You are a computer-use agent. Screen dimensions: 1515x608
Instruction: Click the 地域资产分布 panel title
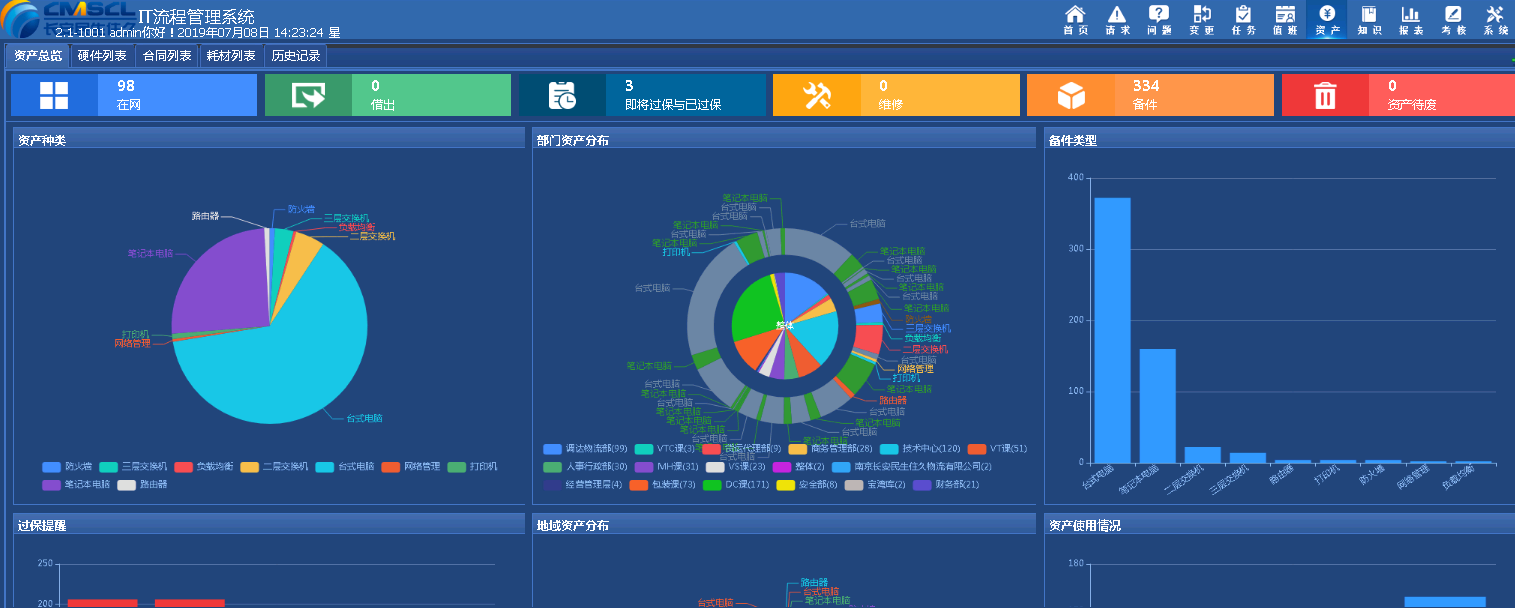pyautogui.click(x=573, y=525)
